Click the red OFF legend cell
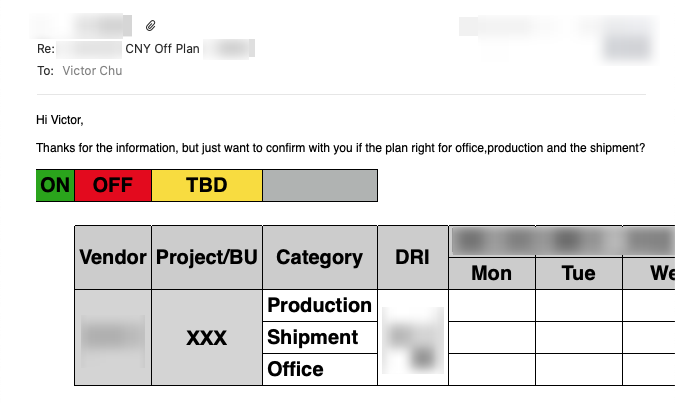Viewport: 675px width, 404px height. [x=113, y=185]
